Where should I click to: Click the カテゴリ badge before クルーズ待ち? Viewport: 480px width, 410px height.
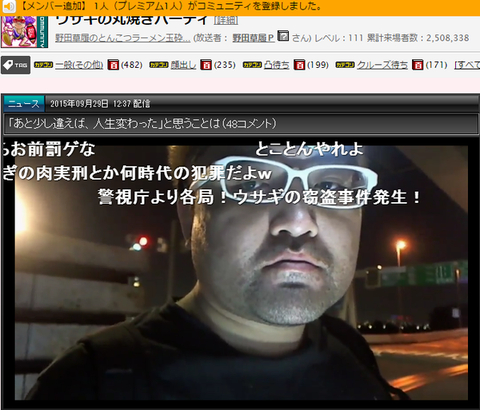coord(345,65)
